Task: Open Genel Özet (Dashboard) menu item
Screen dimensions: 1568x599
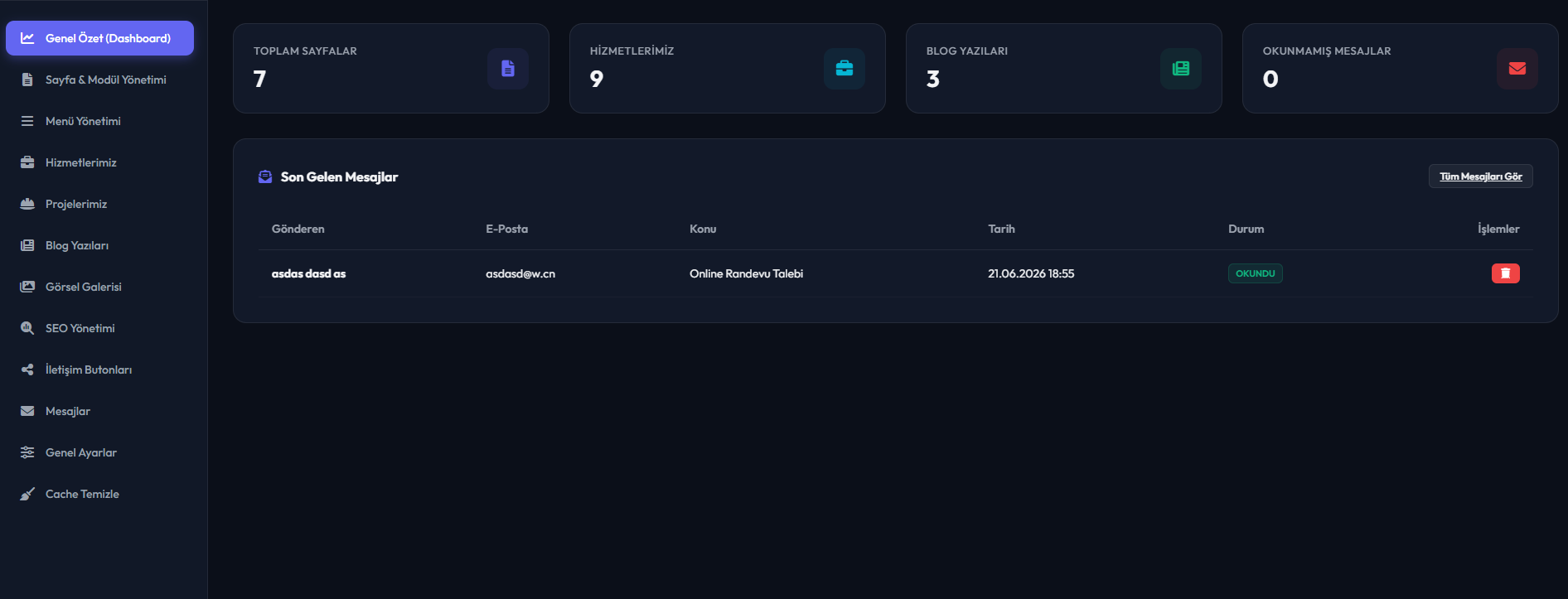Action: tap(99, 38)
